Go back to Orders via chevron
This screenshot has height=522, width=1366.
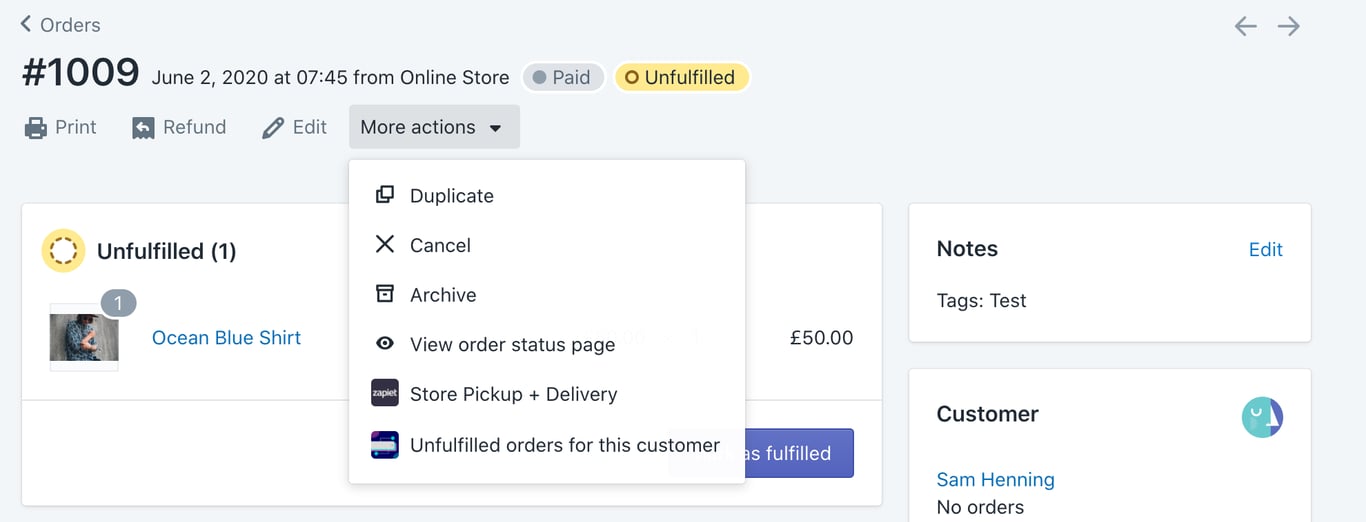(x=26, y=23)
